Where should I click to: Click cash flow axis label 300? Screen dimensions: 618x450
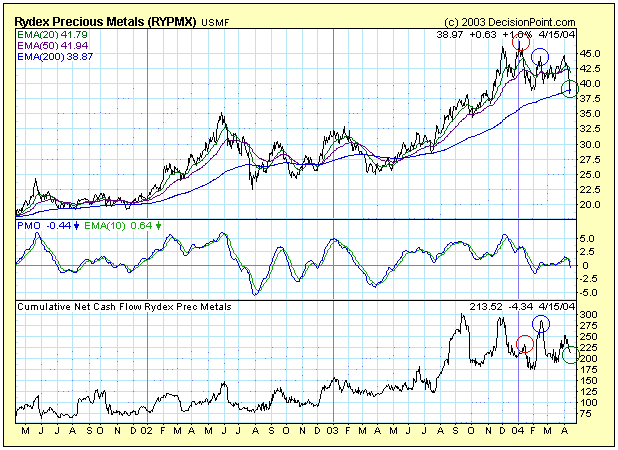[x=588, y=314]
